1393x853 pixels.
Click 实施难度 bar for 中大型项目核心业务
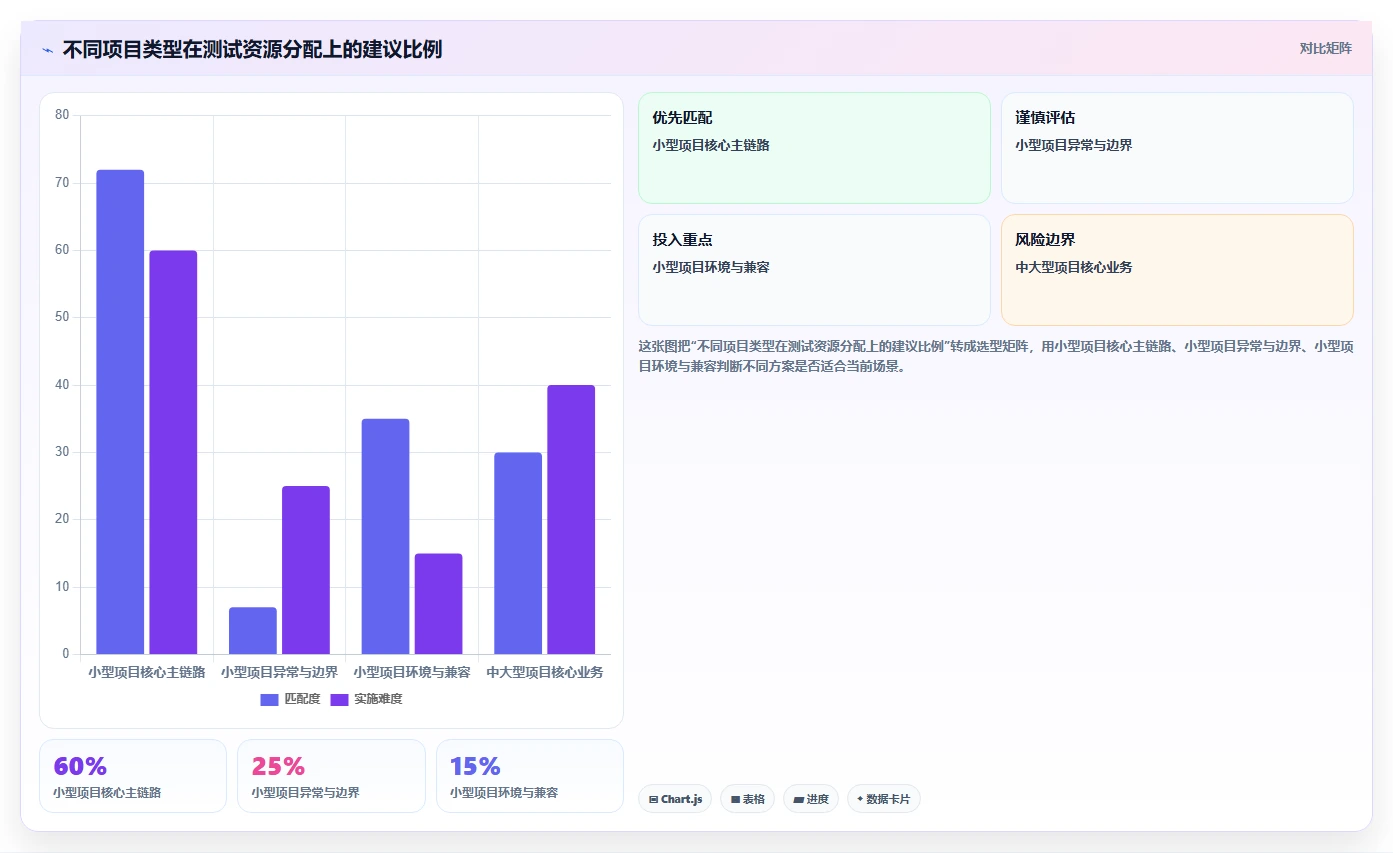coord(571,520)
